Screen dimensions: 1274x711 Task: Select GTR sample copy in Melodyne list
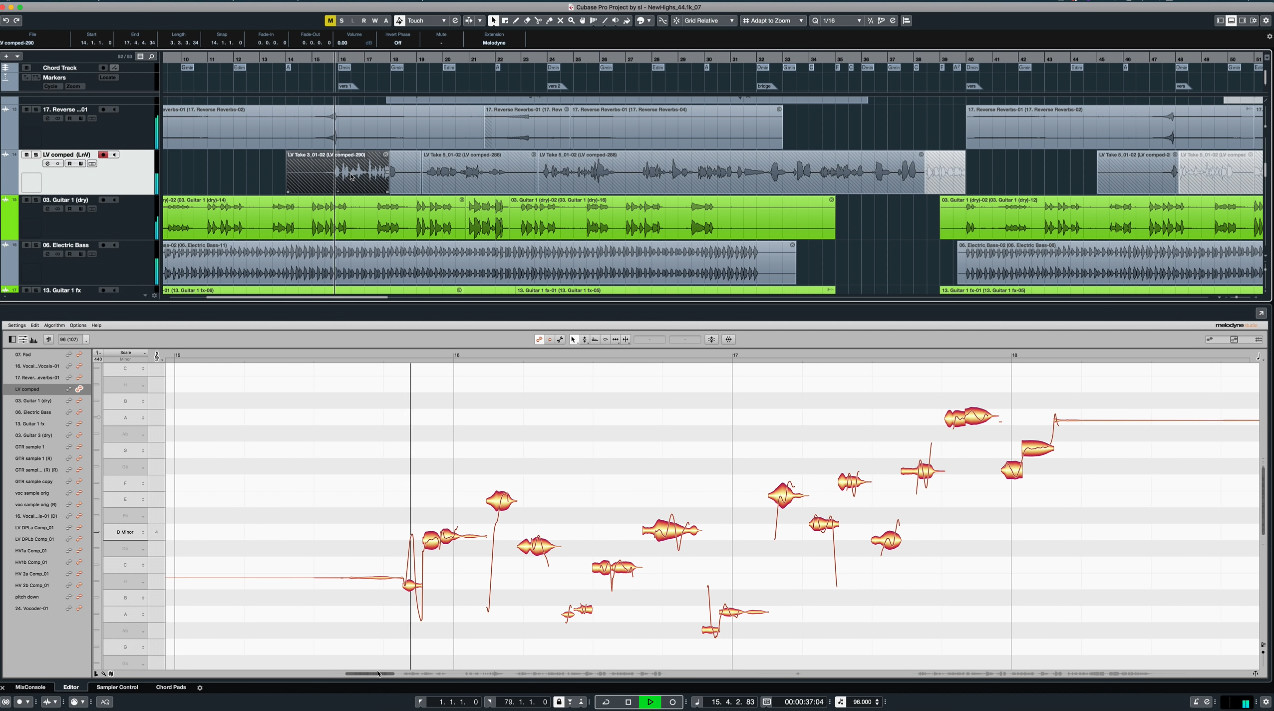click(32, 481)
